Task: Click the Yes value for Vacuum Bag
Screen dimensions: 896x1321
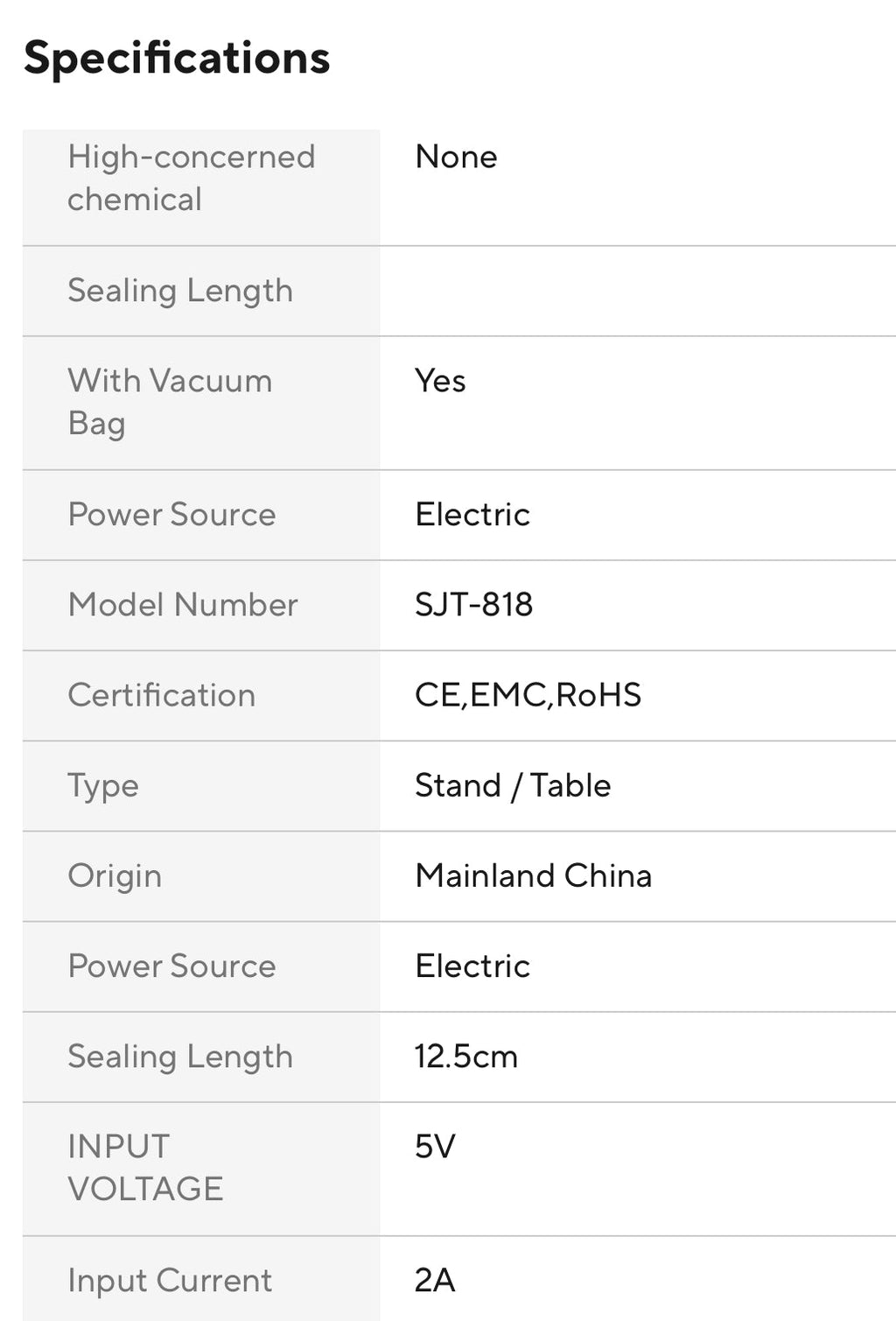Action: coord(440,381)
